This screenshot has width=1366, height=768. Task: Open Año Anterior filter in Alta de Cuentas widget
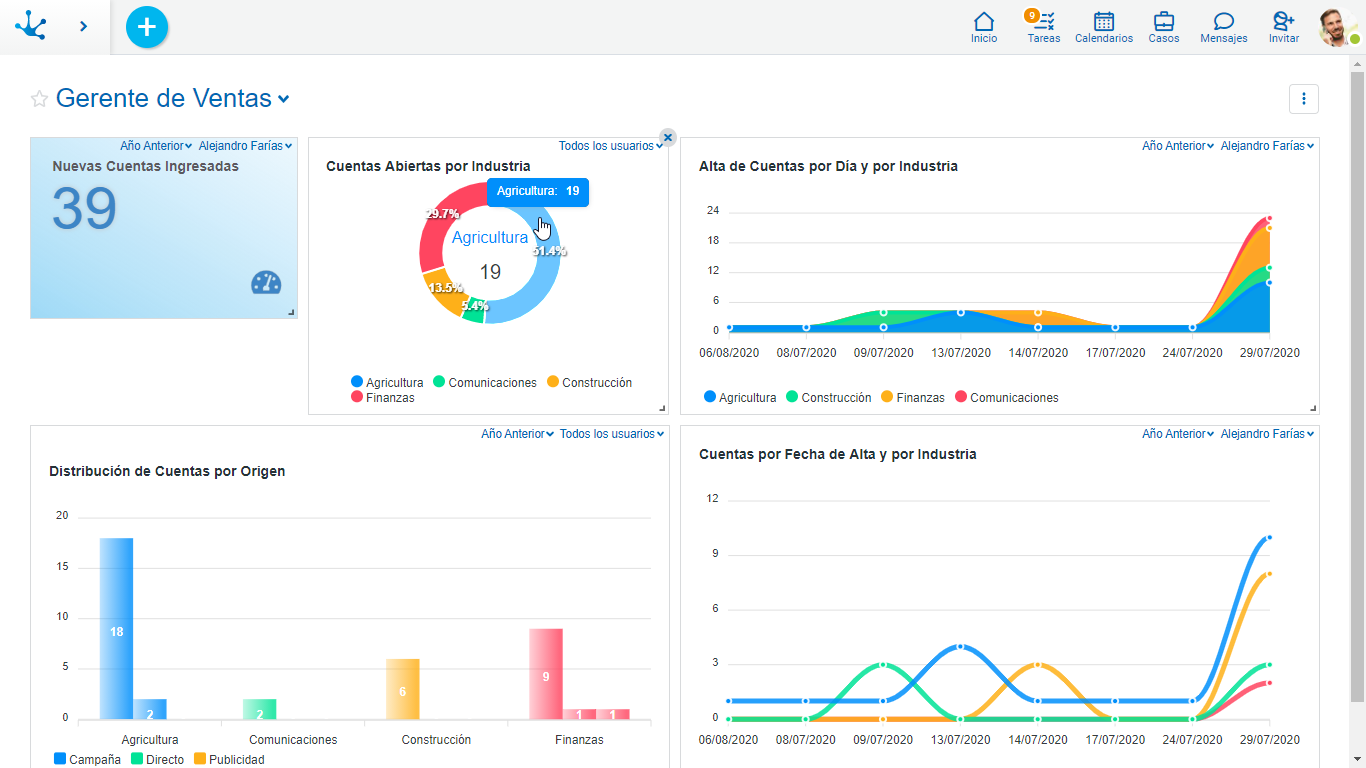(x=1178, y=146)
